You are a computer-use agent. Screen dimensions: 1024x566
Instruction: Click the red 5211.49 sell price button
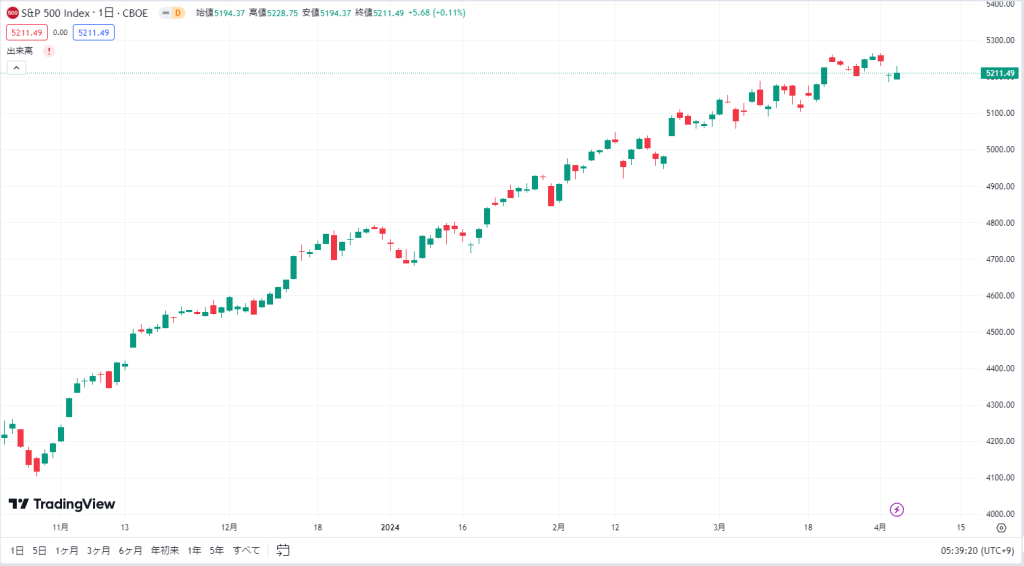[x=27, y=33]
